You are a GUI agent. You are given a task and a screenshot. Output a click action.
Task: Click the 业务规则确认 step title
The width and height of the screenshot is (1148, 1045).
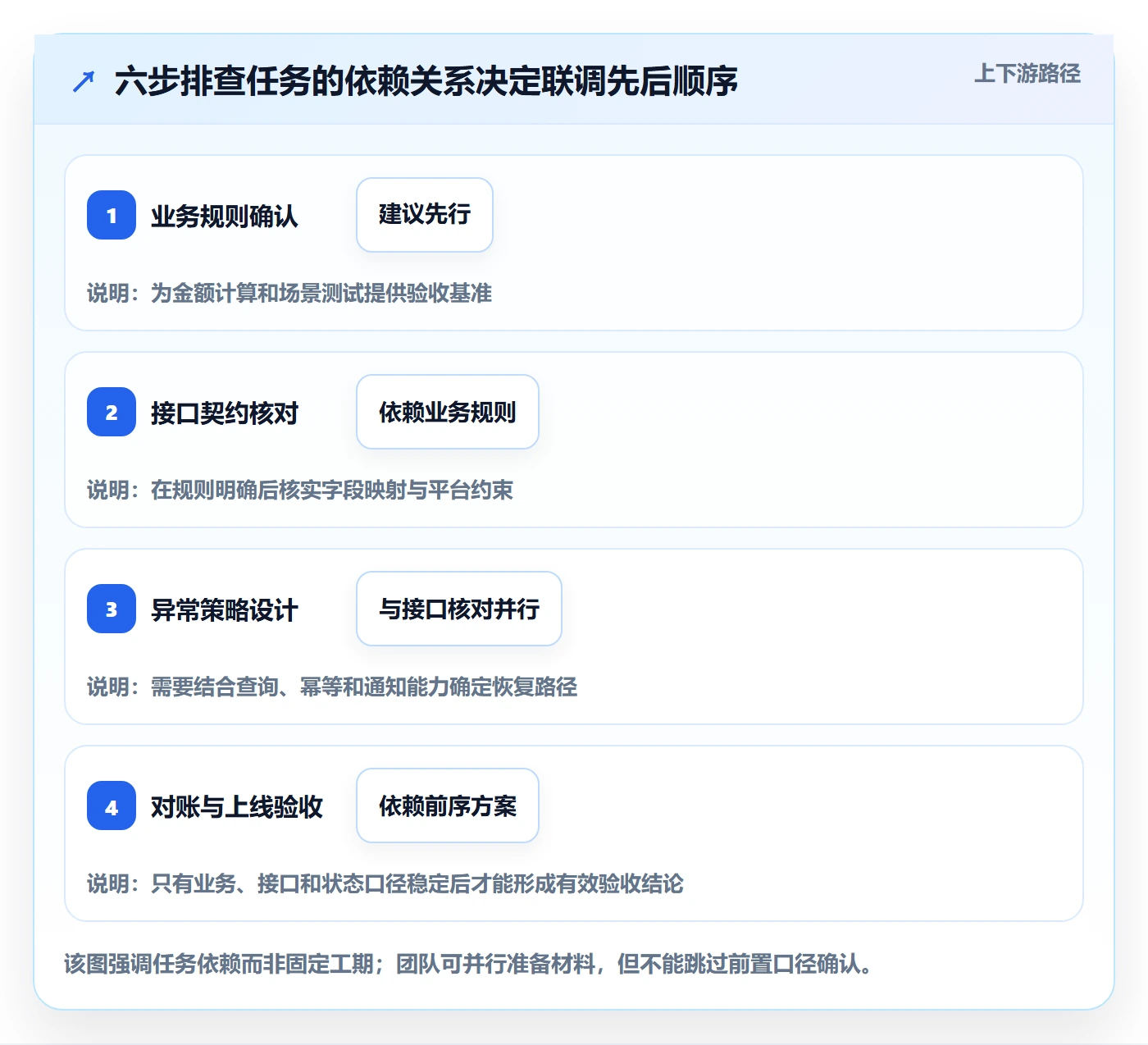coord(225,216)
